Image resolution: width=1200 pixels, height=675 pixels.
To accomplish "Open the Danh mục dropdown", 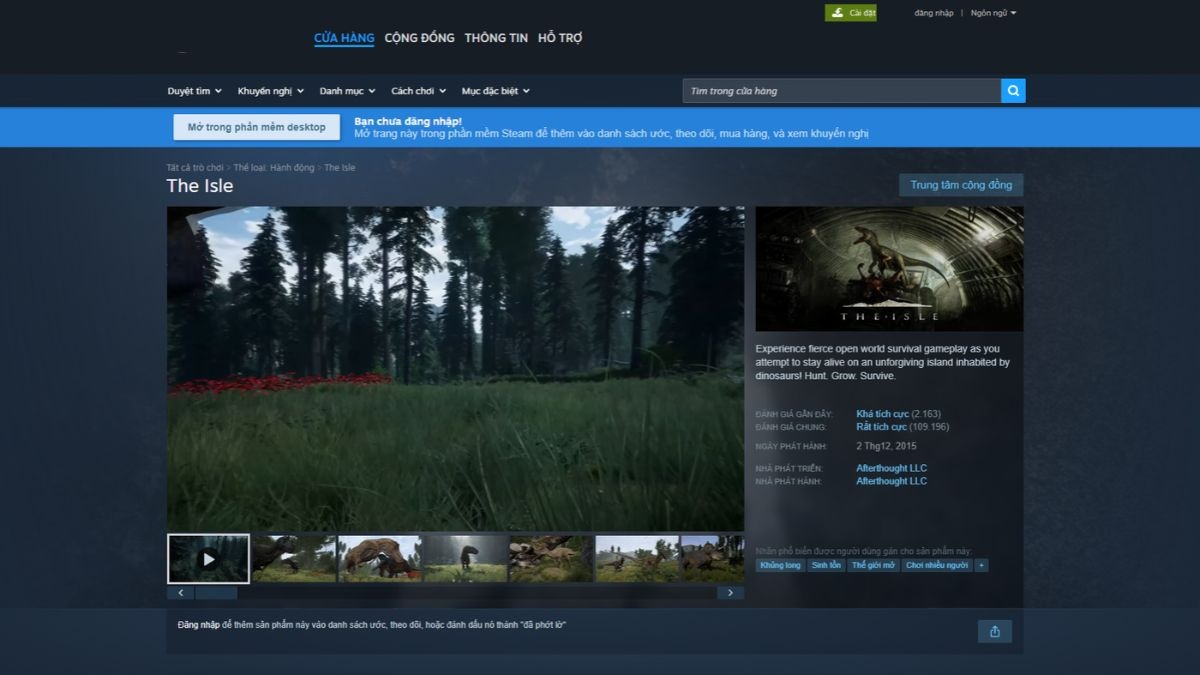I will (x=347, y=91).
